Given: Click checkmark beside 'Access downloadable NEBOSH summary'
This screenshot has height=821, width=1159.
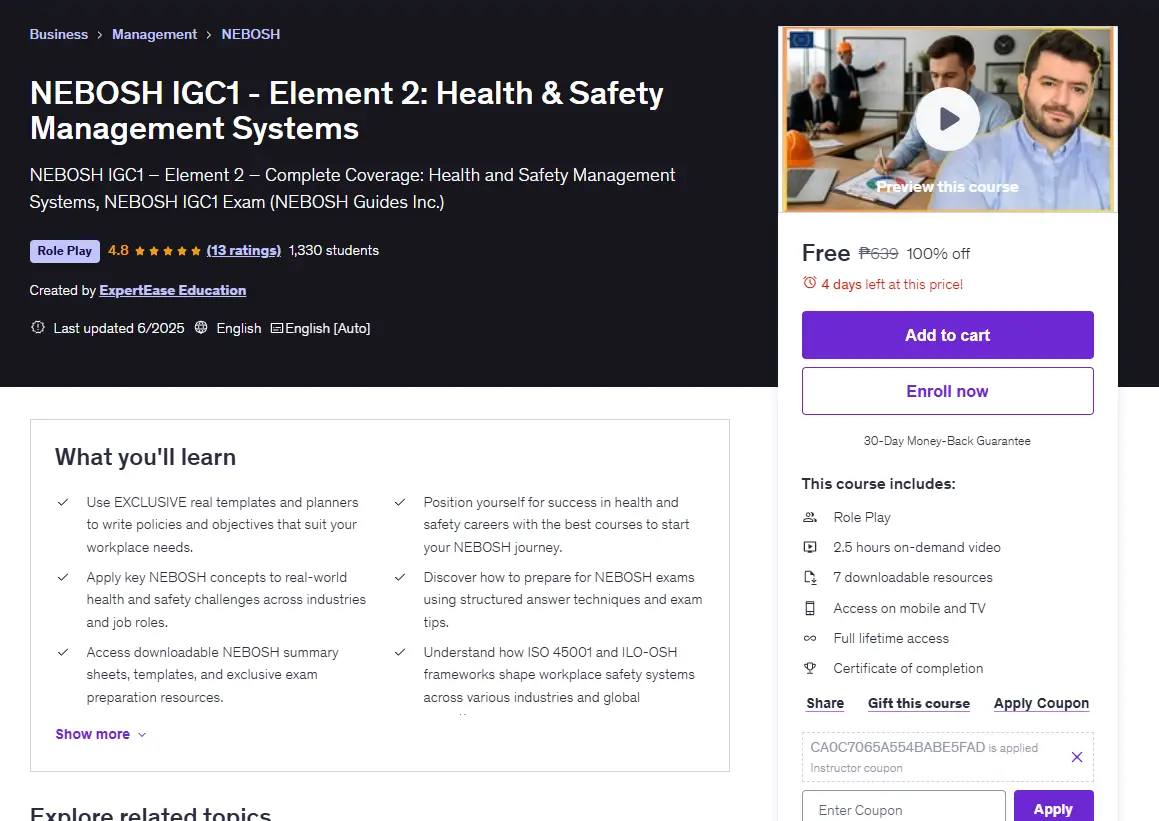Looking at the screenshot, I should coord(63,653).
